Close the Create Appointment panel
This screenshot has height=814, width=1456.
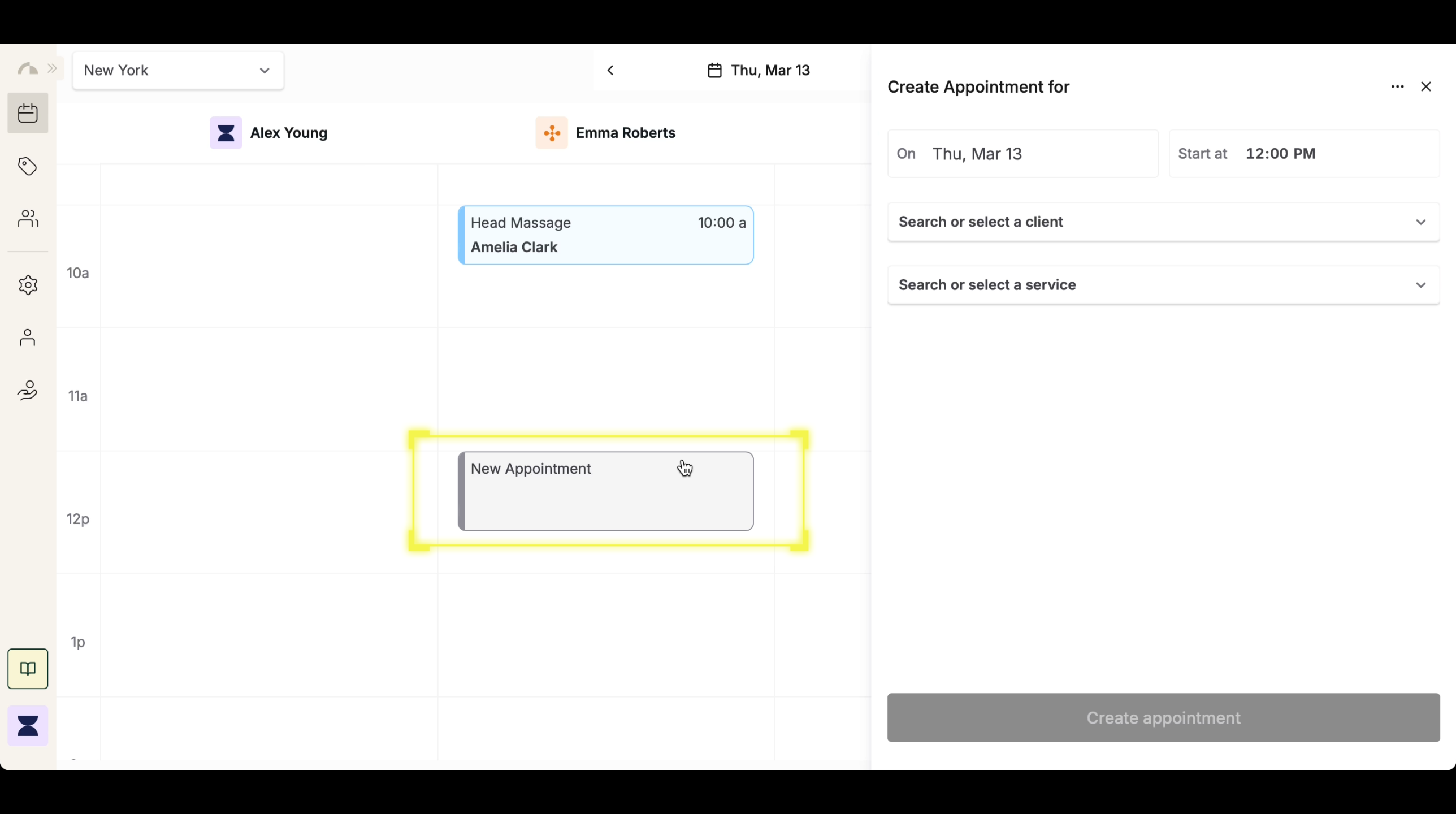[x=1426, y=87]
